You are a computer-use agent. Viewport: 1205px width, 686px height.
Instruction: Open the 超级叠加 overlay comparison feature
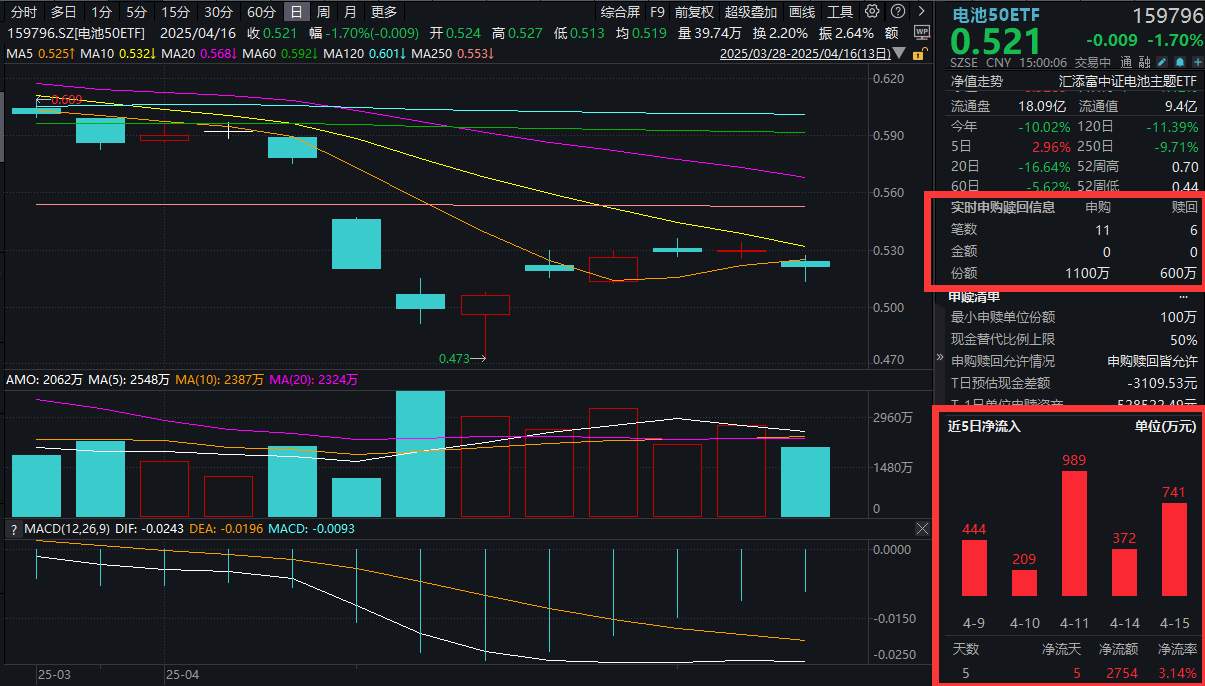click(751, 12)
